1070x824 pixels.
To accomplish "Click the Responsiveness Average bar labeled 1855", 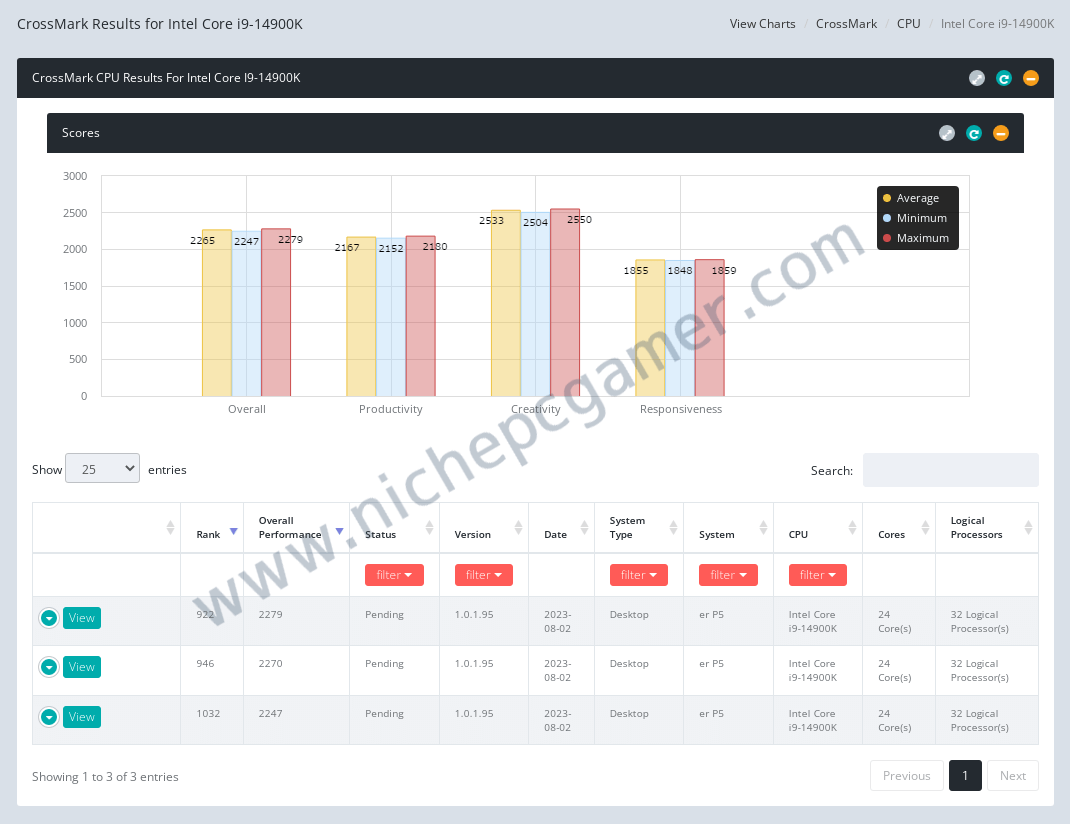I will [650, 328].
